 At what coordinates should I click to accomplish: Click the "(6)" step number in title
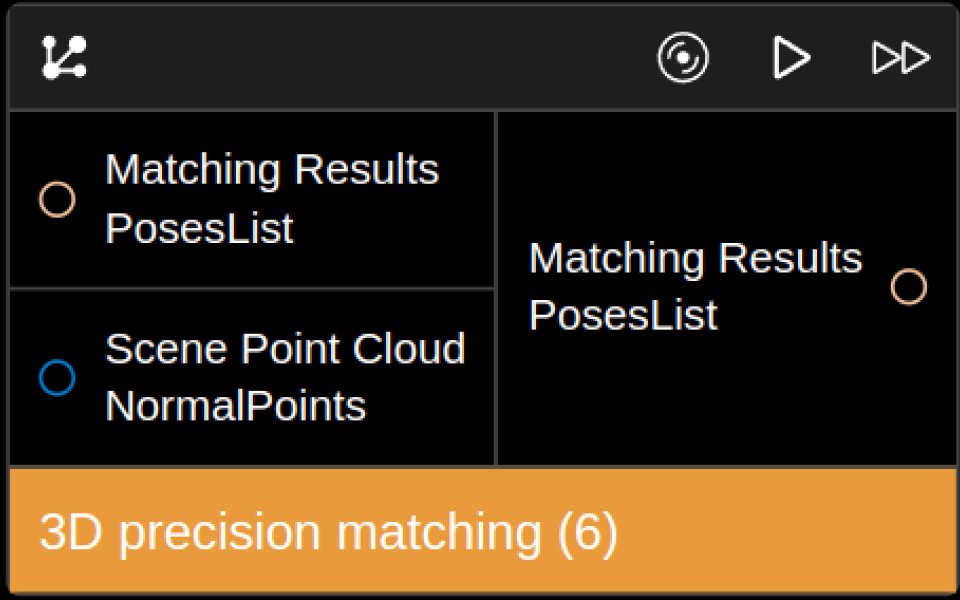pos(587,533)
